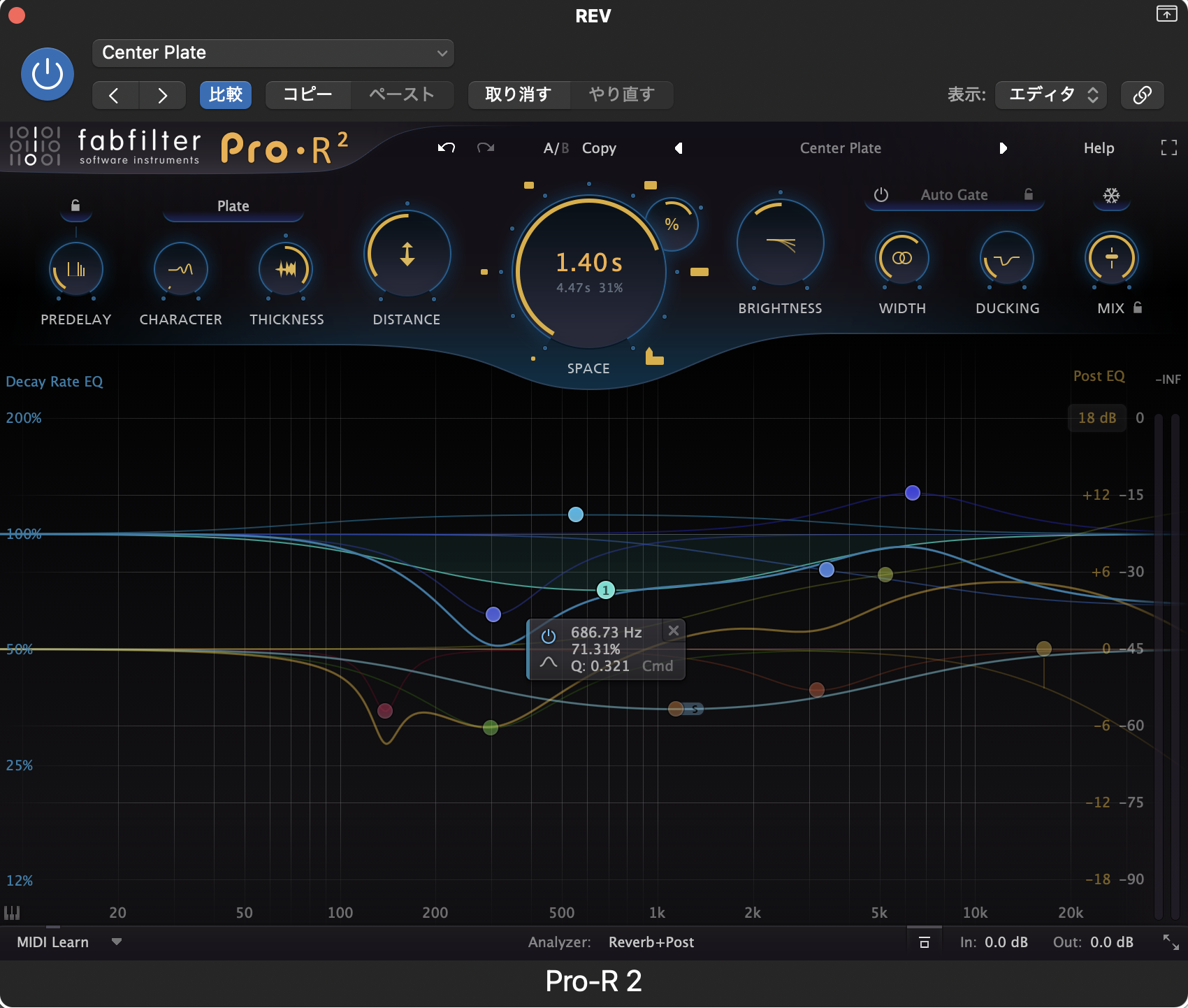This screenshot has height=1008, width=1188.
Task: Open the Center Plate preset menu
Action: 841,148
